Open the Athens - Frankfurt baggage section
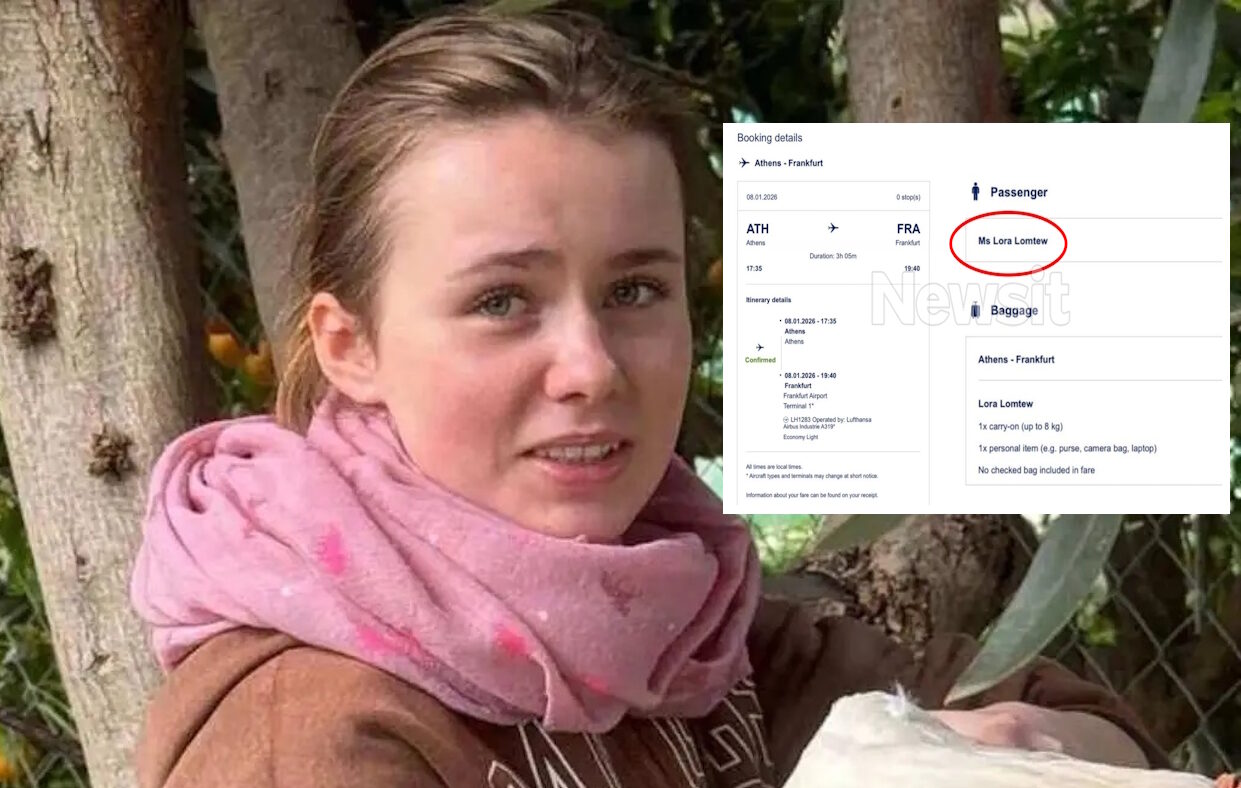The height and width of the screenshot is (788, 1241). [x=1016, y=359]
